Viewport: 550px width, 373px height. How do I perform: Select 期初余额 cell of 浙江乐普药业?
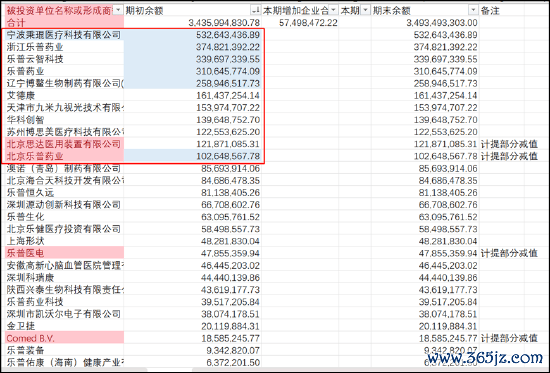(x=193, y=47)
